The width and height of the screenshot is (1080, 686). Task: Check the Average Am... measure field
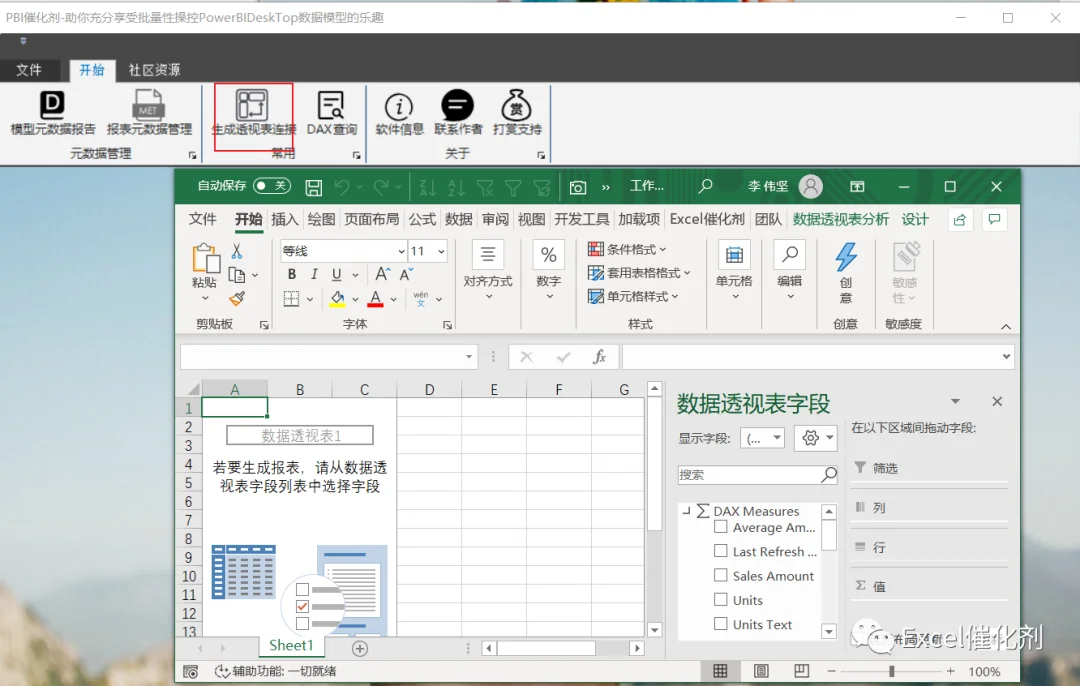720,527
